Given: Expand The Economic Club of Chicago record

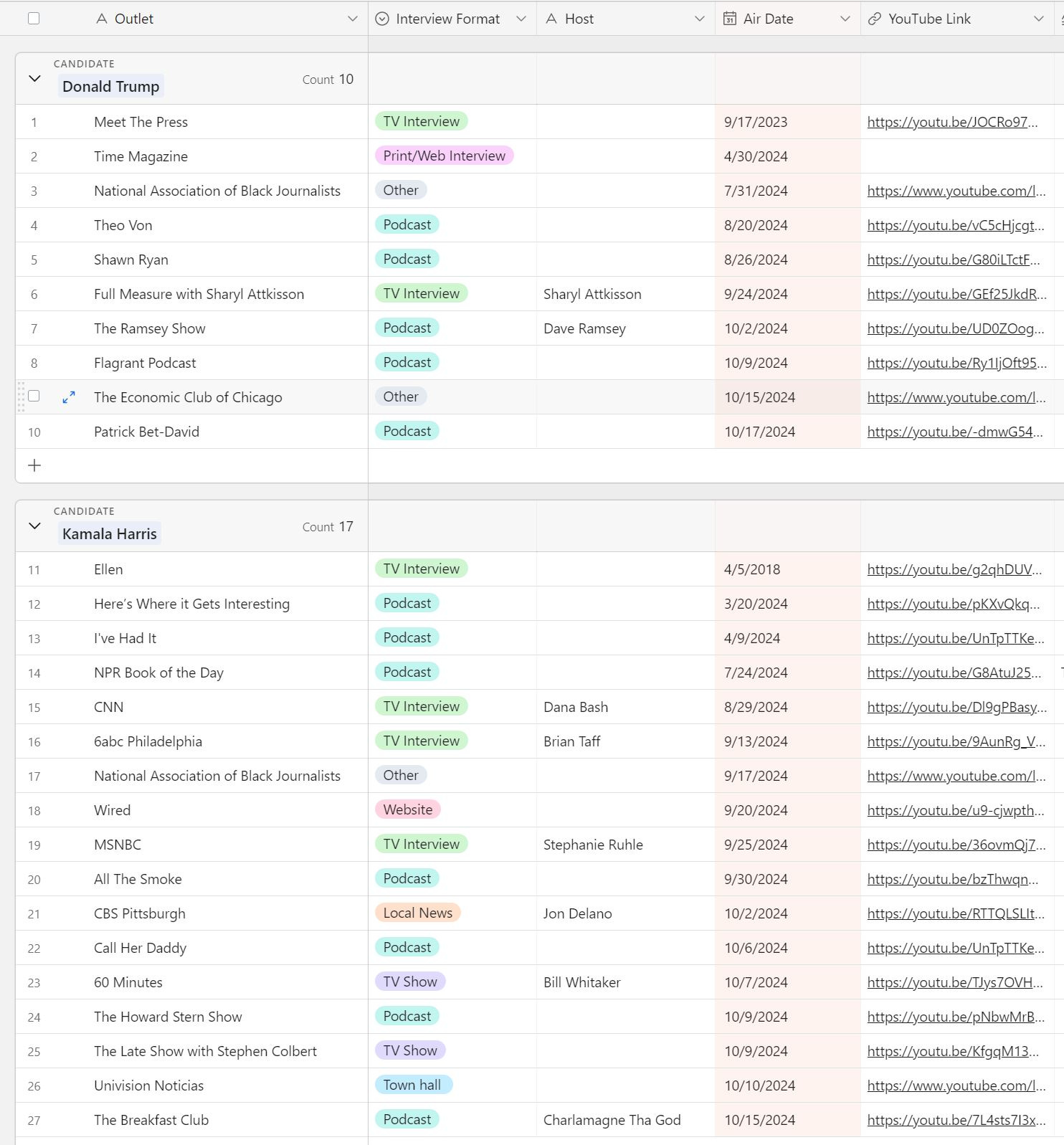Looking at the screenshot, I should coord(69,397).
